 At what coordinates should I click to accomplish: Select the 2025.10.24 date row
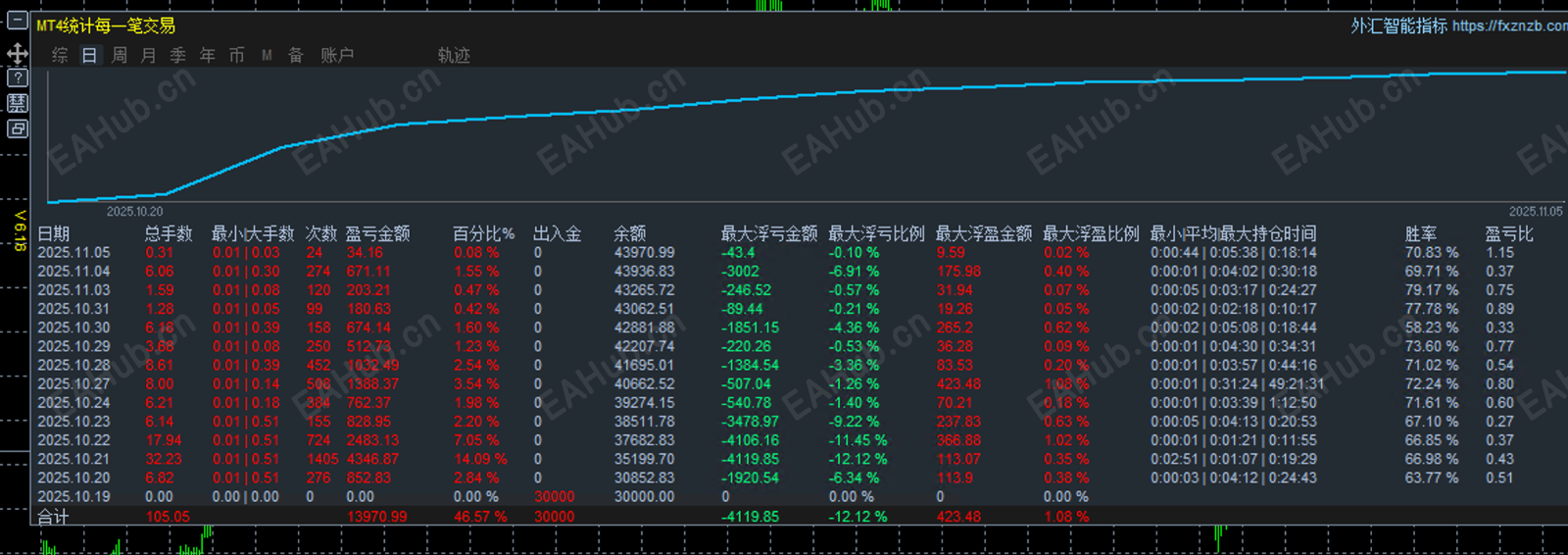coord(73,403)
